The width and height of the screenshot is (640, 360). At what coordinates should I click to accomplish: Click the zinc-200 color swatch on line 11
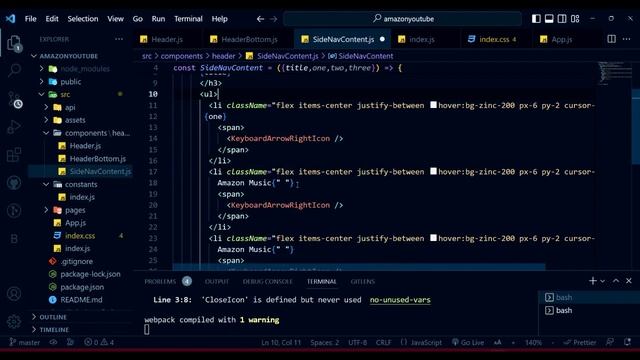click(433, 105)
